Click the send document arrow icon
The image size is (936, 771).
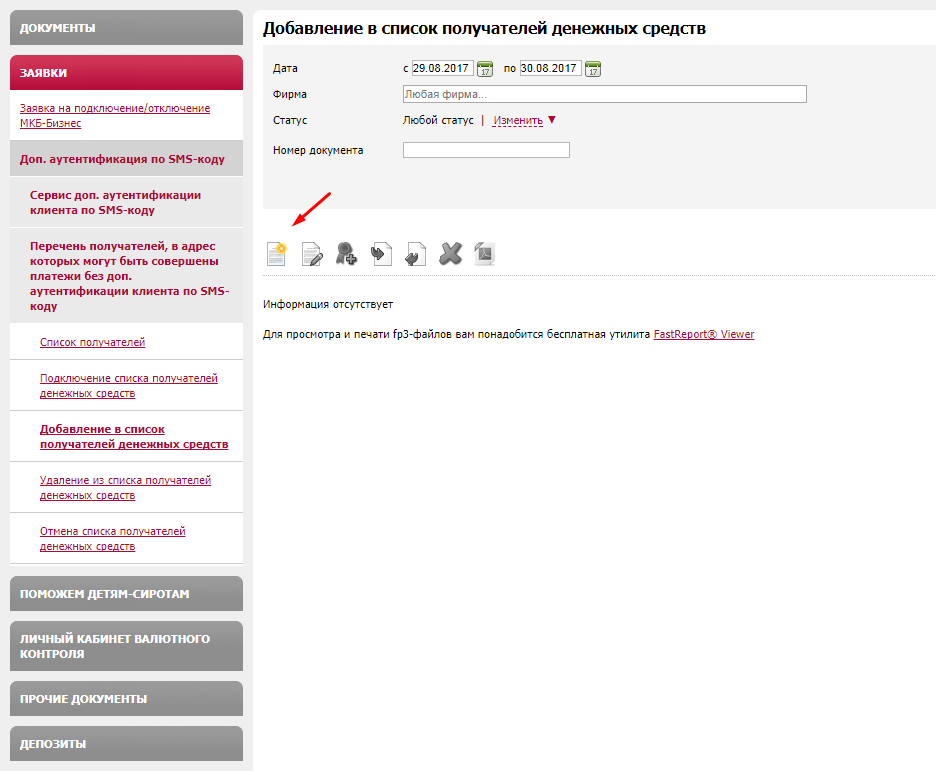pyautogui.click(x=381, y=254)
